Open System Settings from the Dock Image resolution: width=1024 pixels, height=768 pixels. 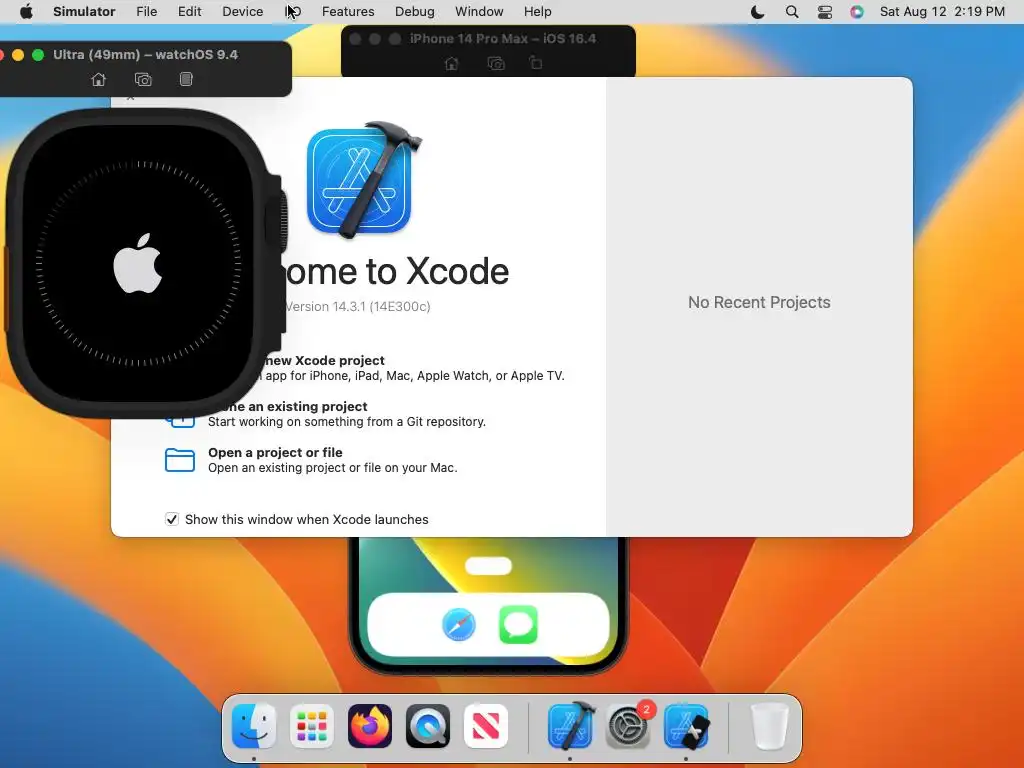[628, 726]
